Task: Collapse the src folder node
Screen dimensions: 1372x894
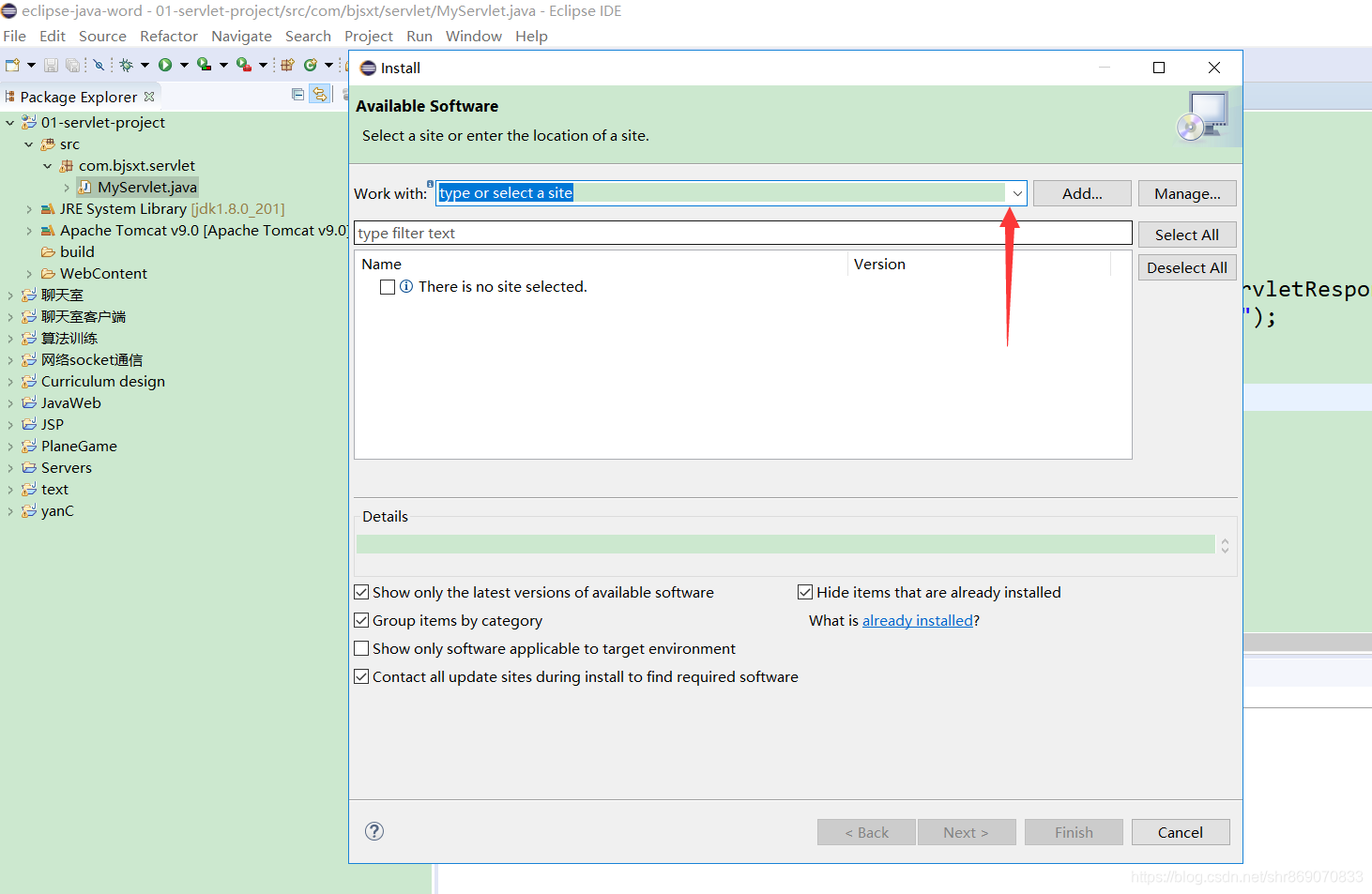Action: 29,144
